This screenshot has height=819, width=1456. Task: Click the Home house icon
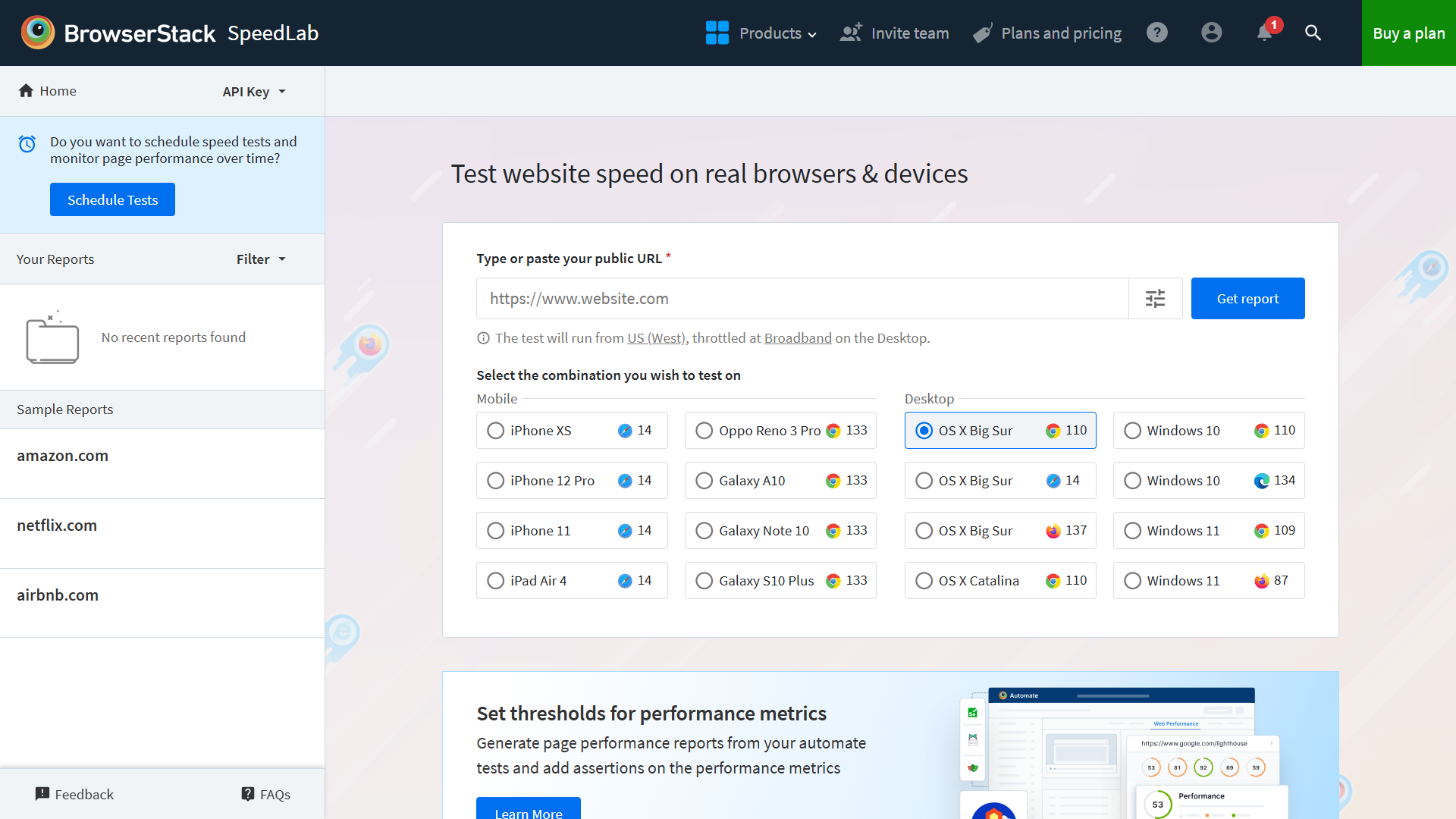[x=26, y=90]
